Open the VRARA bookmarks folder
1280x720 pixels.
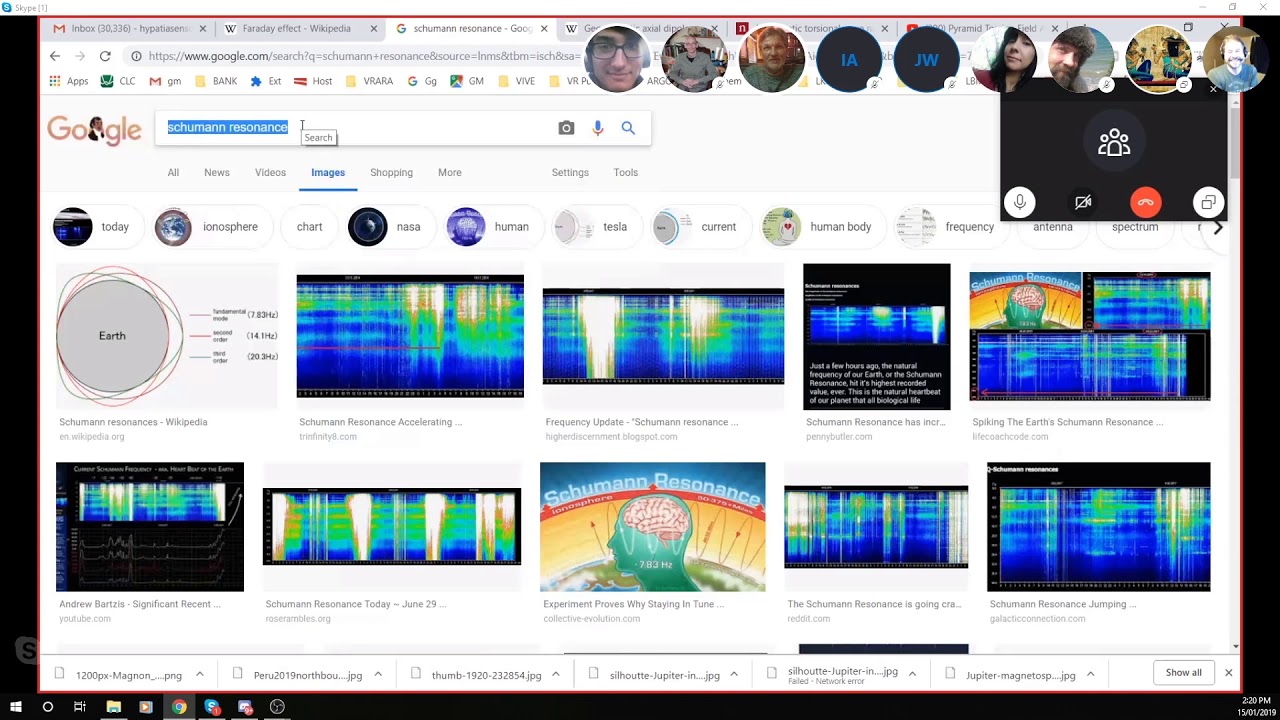pyautogui.click(x=369, y=81)
